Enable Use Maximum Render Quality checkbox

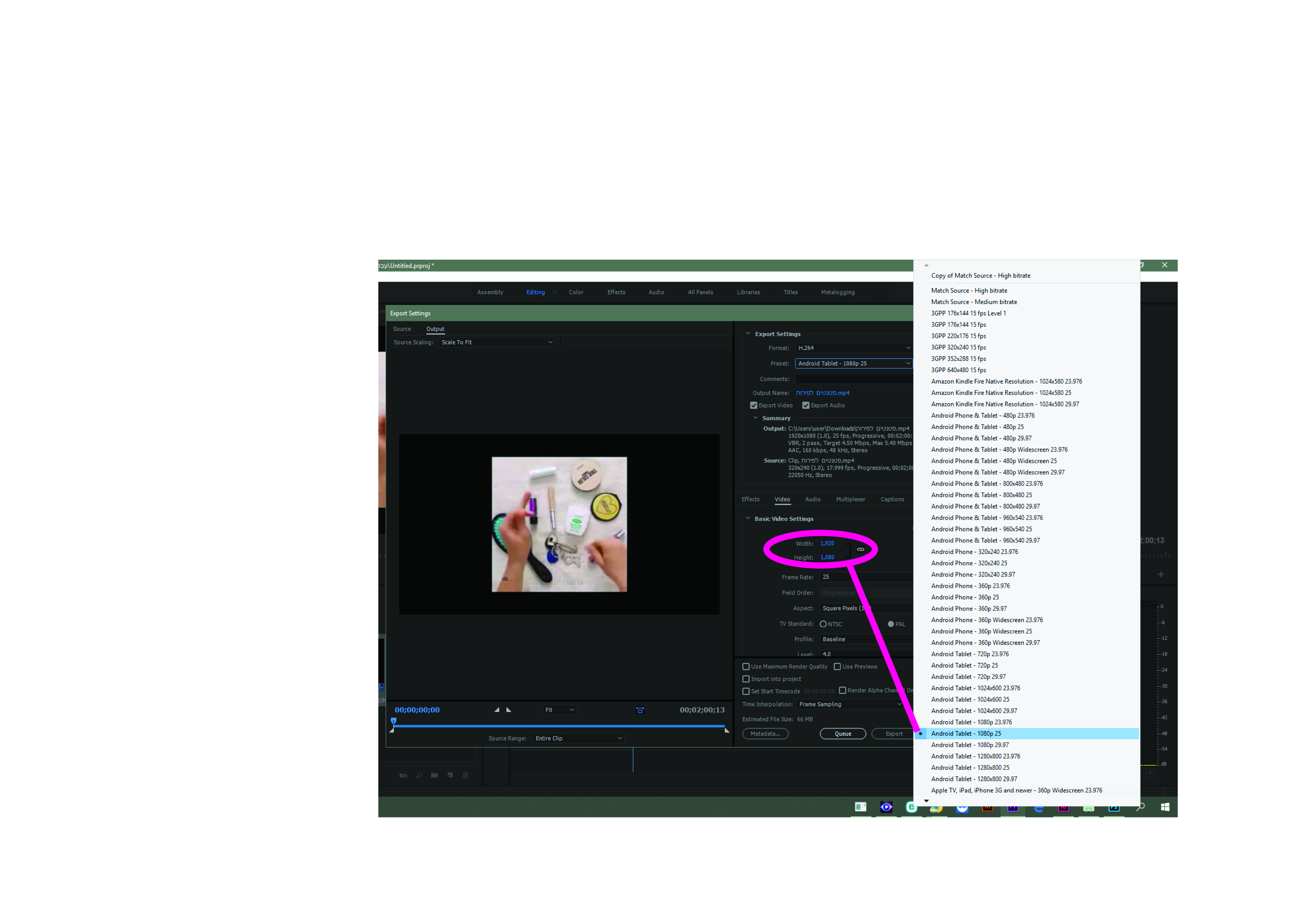746,667
